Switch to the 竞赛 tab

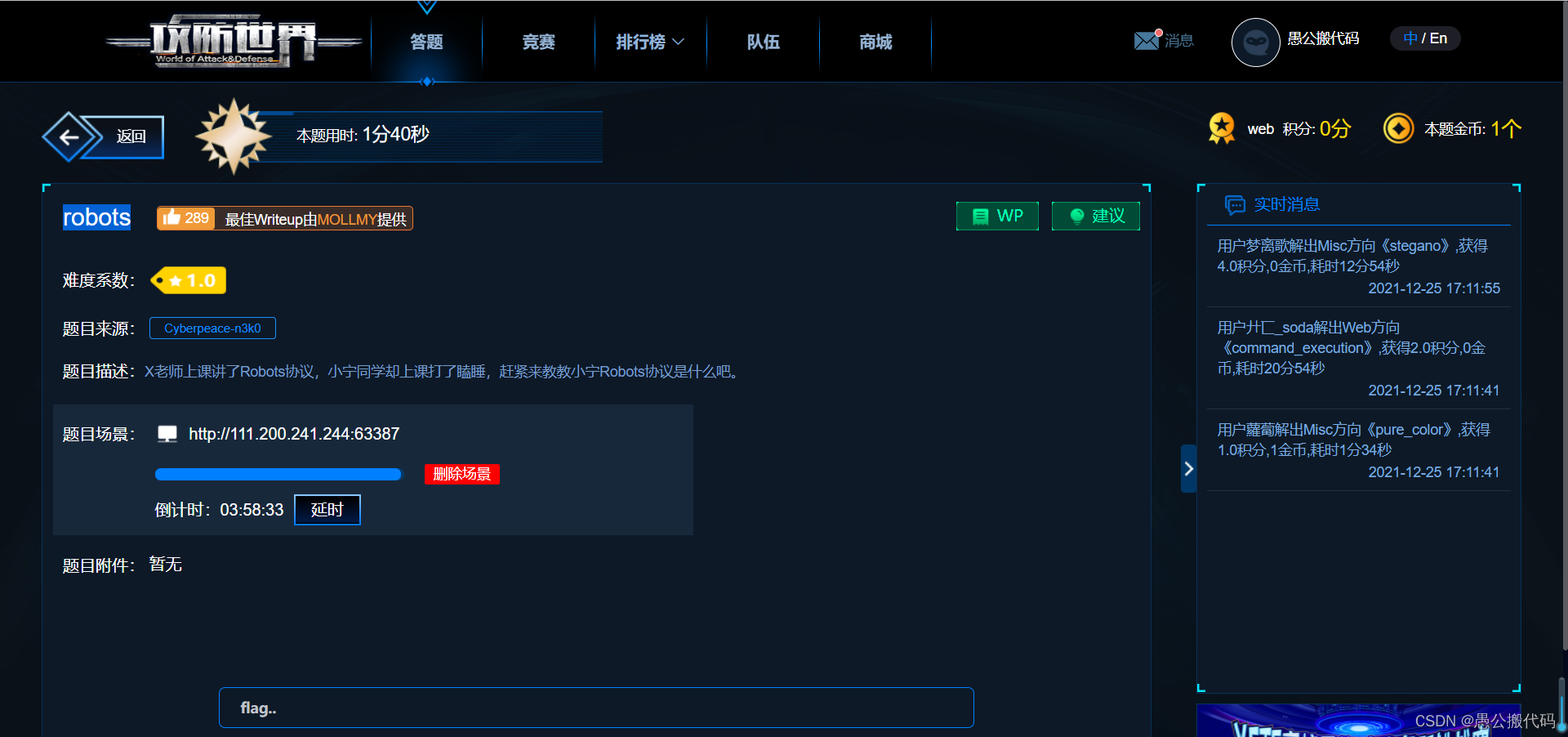coord(537,42)
